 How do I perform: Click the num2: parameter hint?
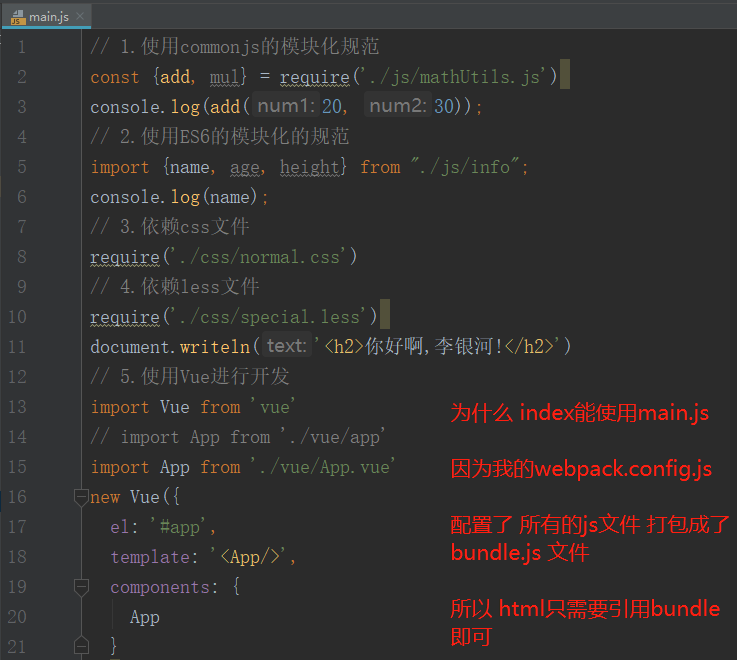[x=398, y=106]
